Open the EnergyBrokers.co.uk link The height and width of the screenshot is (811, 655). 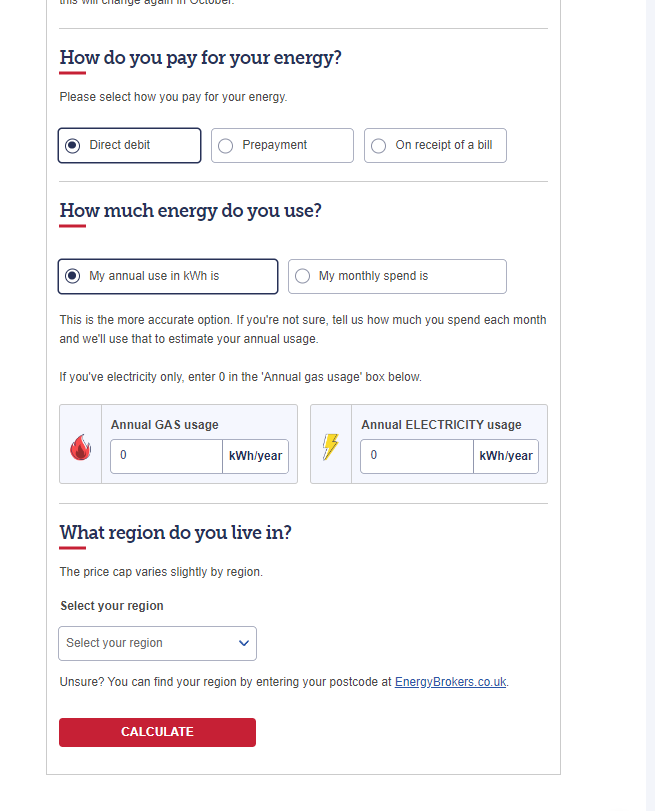click(x=451, y=682)
